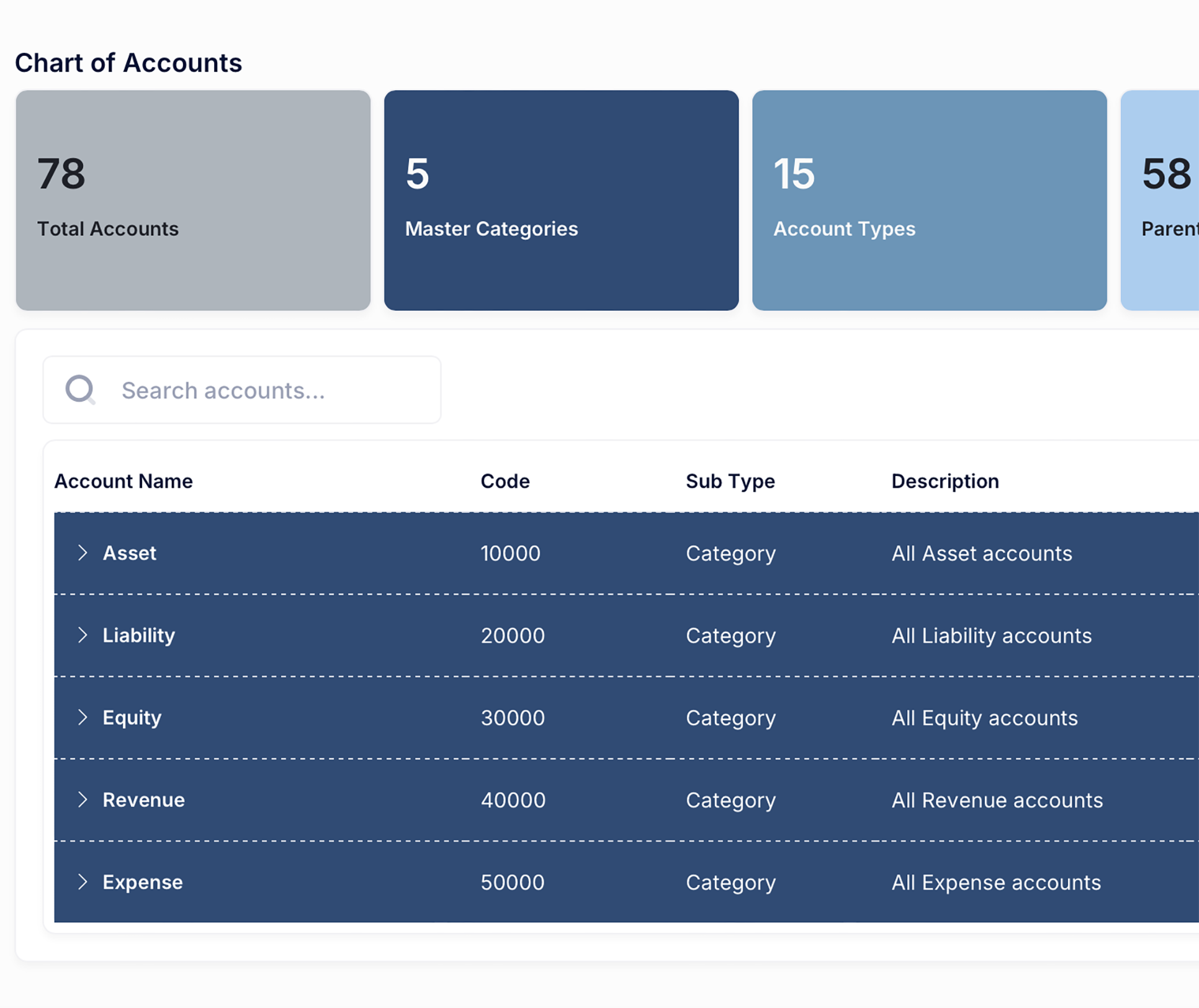Open the Master Categories card
1199x1008 pixels.
(561, 200)
